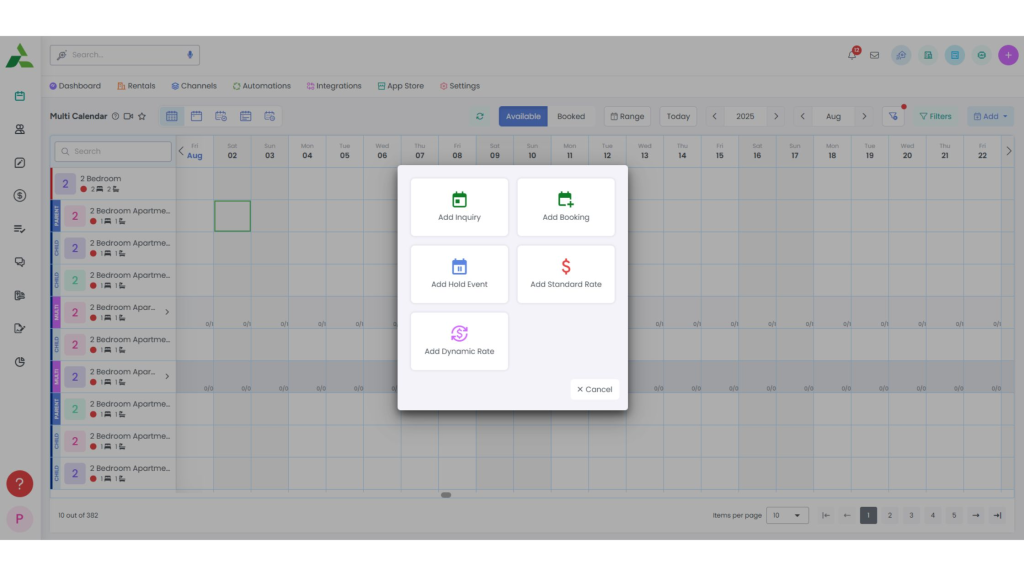This screenshot has height=576, width=1024.
Task: Select the fourth calendar view icon
Action: [246, 116]
